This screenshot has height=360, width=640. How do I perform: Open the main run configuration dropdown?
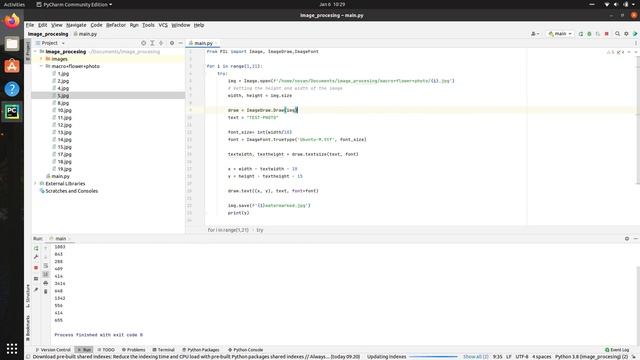click(560, 34)
